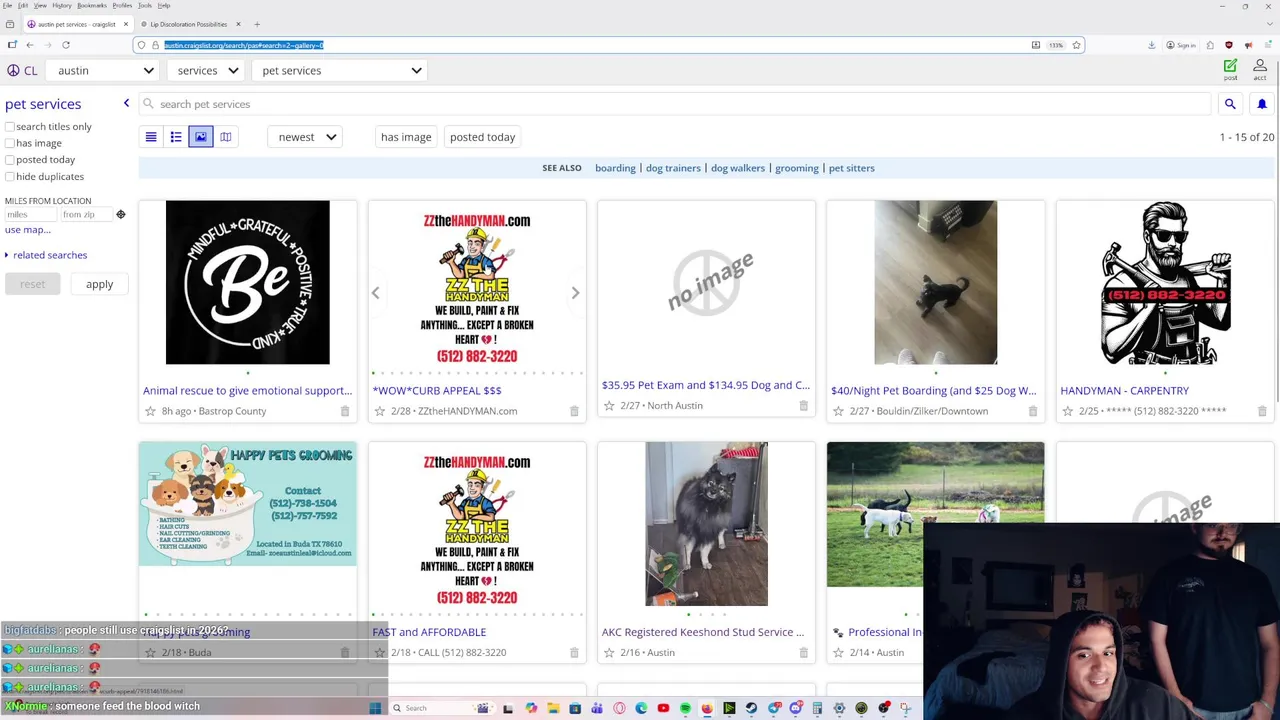Viewport: 1280px width, 720px height.
Task: Enable hide duplicates checkbox
Action: tap(10, 177)
